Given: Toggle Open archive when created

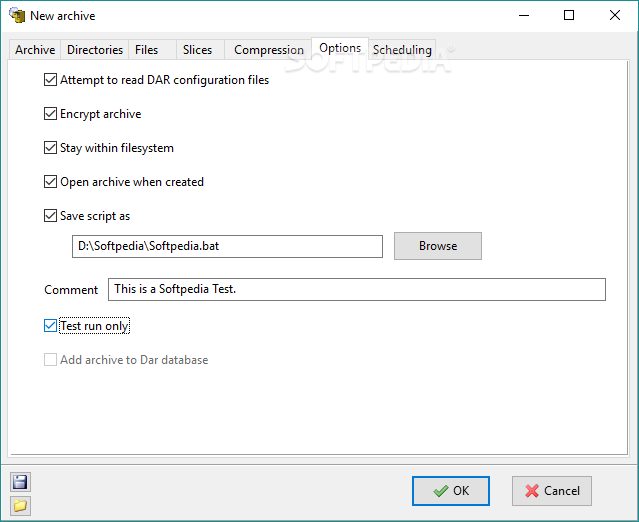Looking at the screenshot, I should (x=50, y=181).
